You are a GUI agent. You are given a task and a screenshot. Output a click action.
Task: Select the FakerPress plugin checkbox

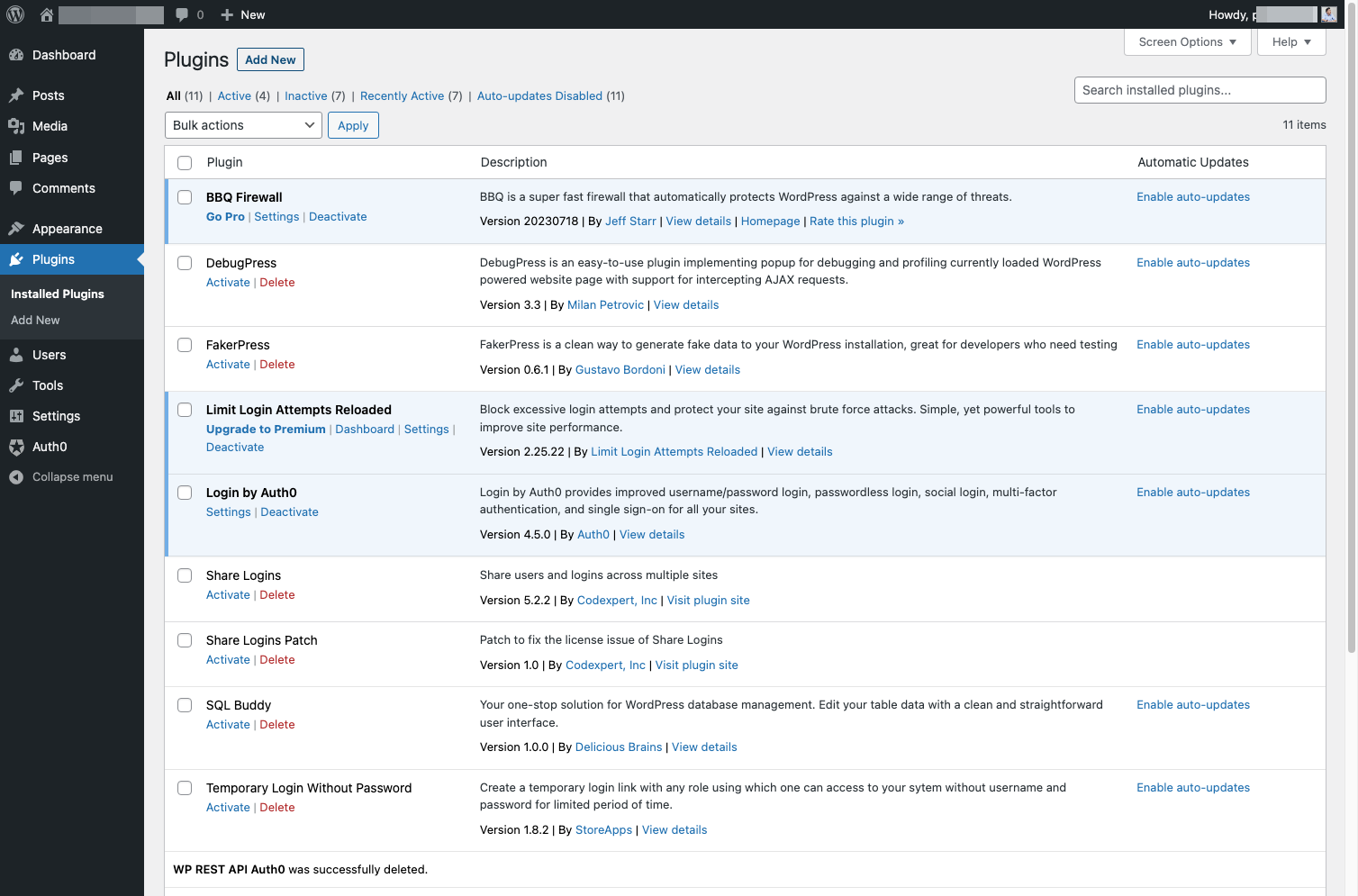[185, 345]
